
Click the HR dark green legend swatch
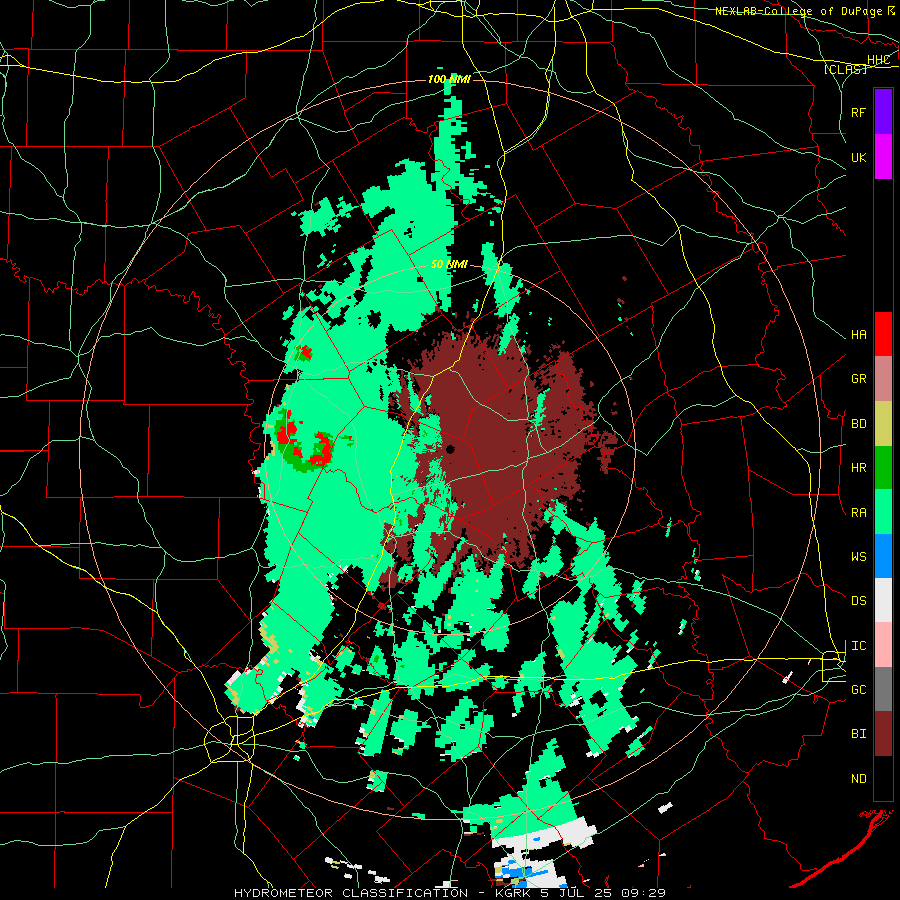tap(883, 467)
